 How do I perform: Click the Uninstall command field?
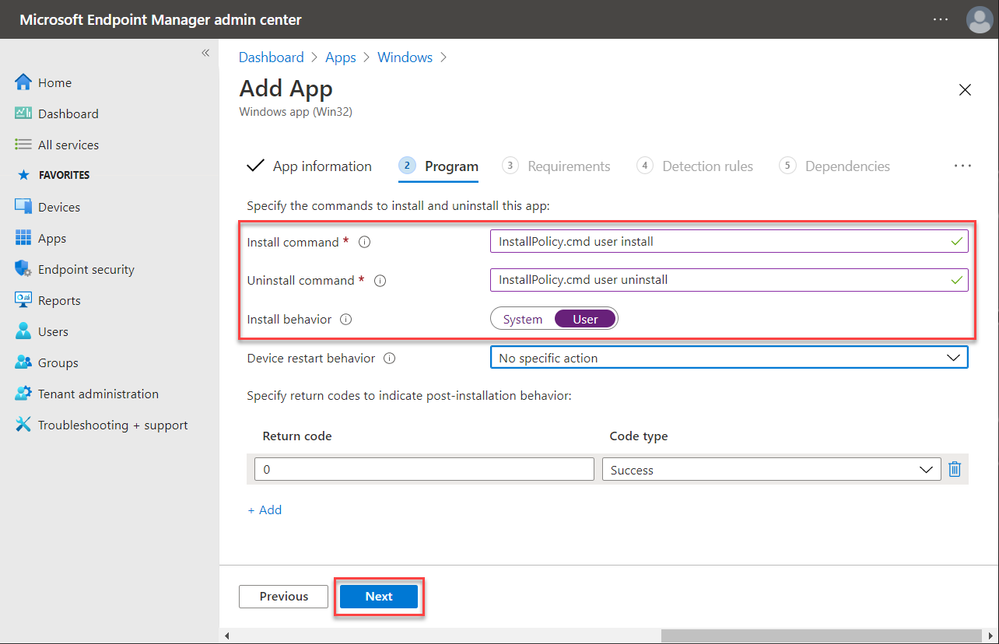pos(729,280)
